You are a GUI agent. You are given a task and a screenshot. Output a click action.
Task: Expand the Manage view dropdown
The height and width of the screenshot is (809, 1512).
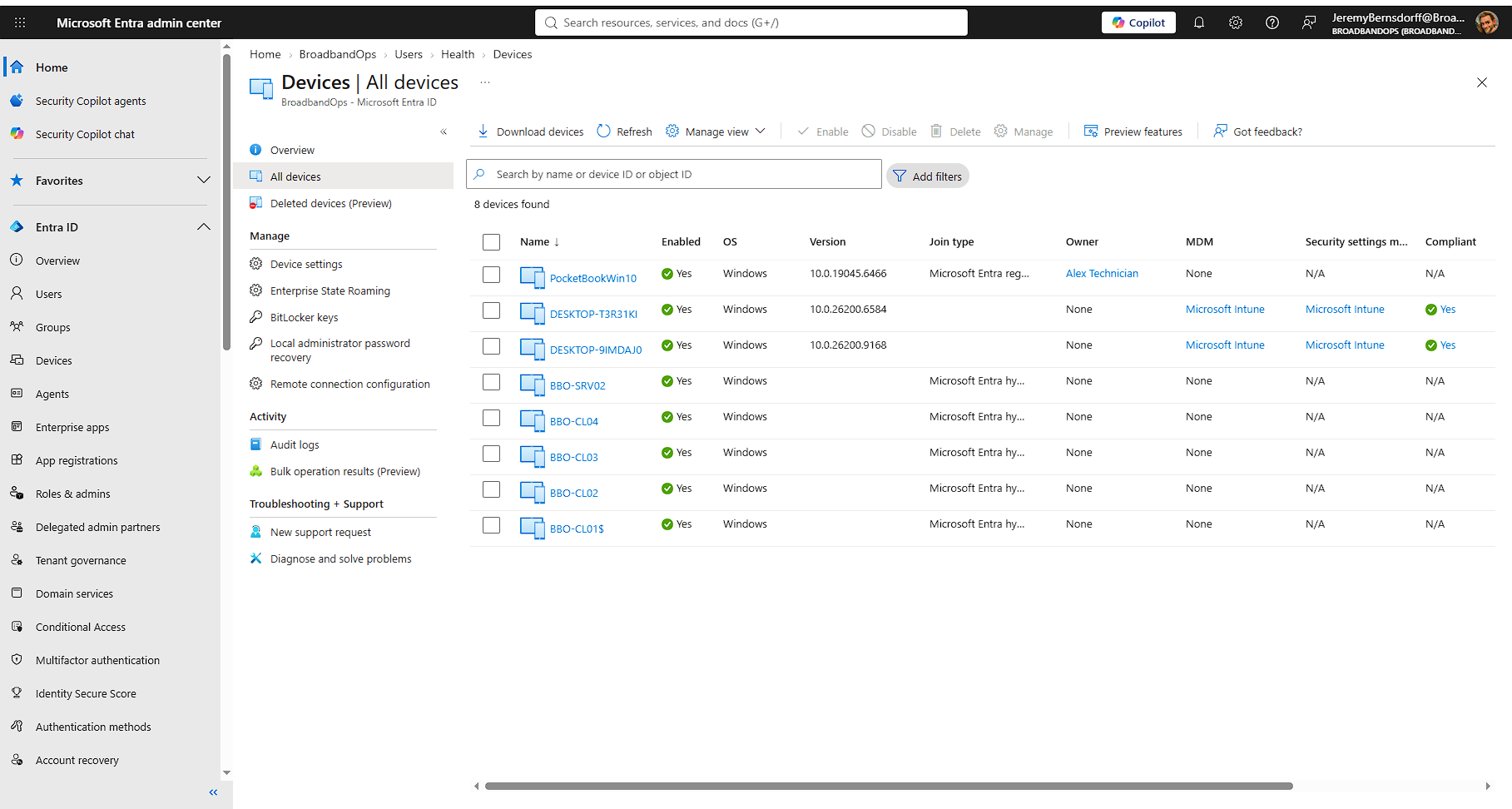click(x=716, y=132)
